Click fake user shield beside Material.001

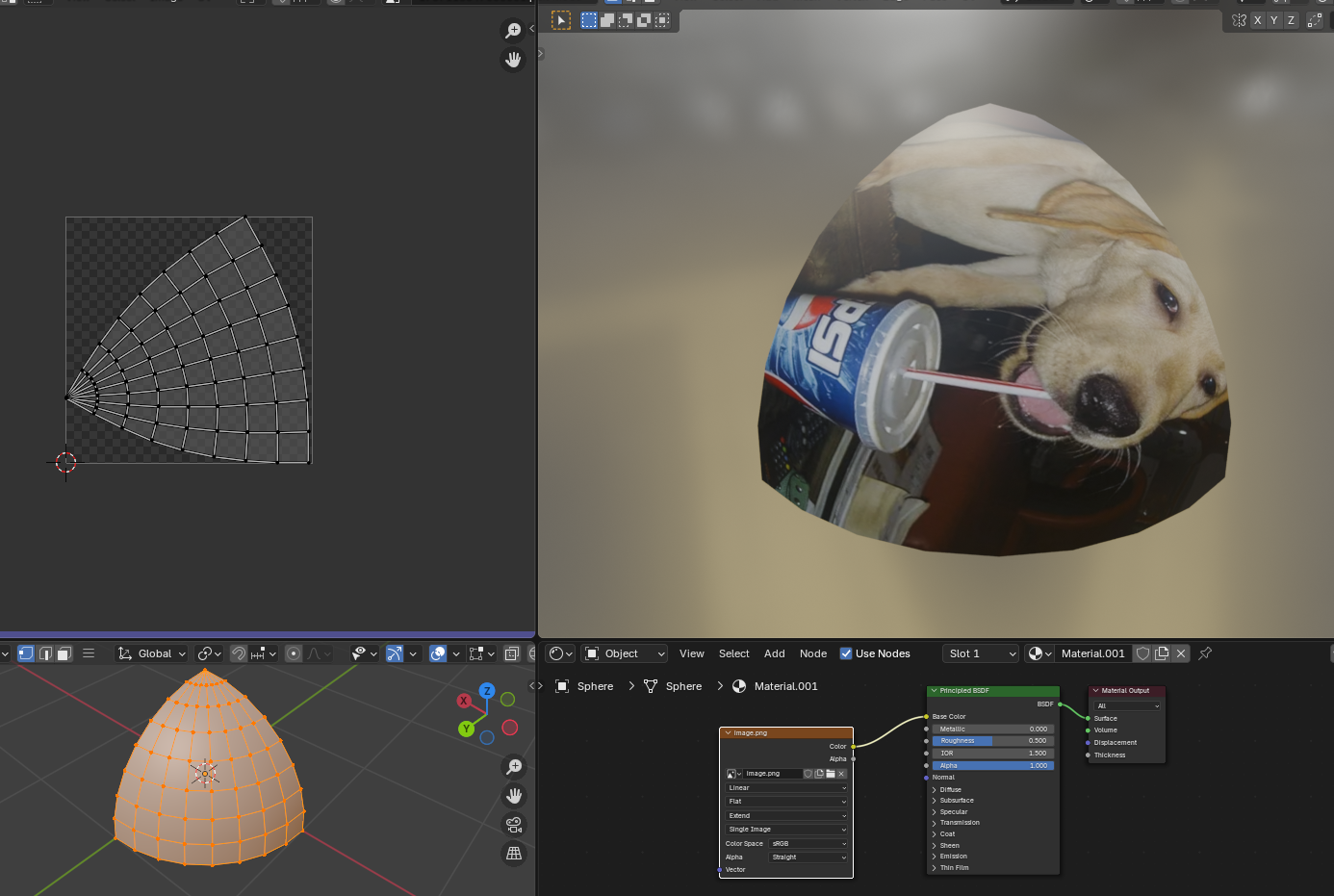1142,653
